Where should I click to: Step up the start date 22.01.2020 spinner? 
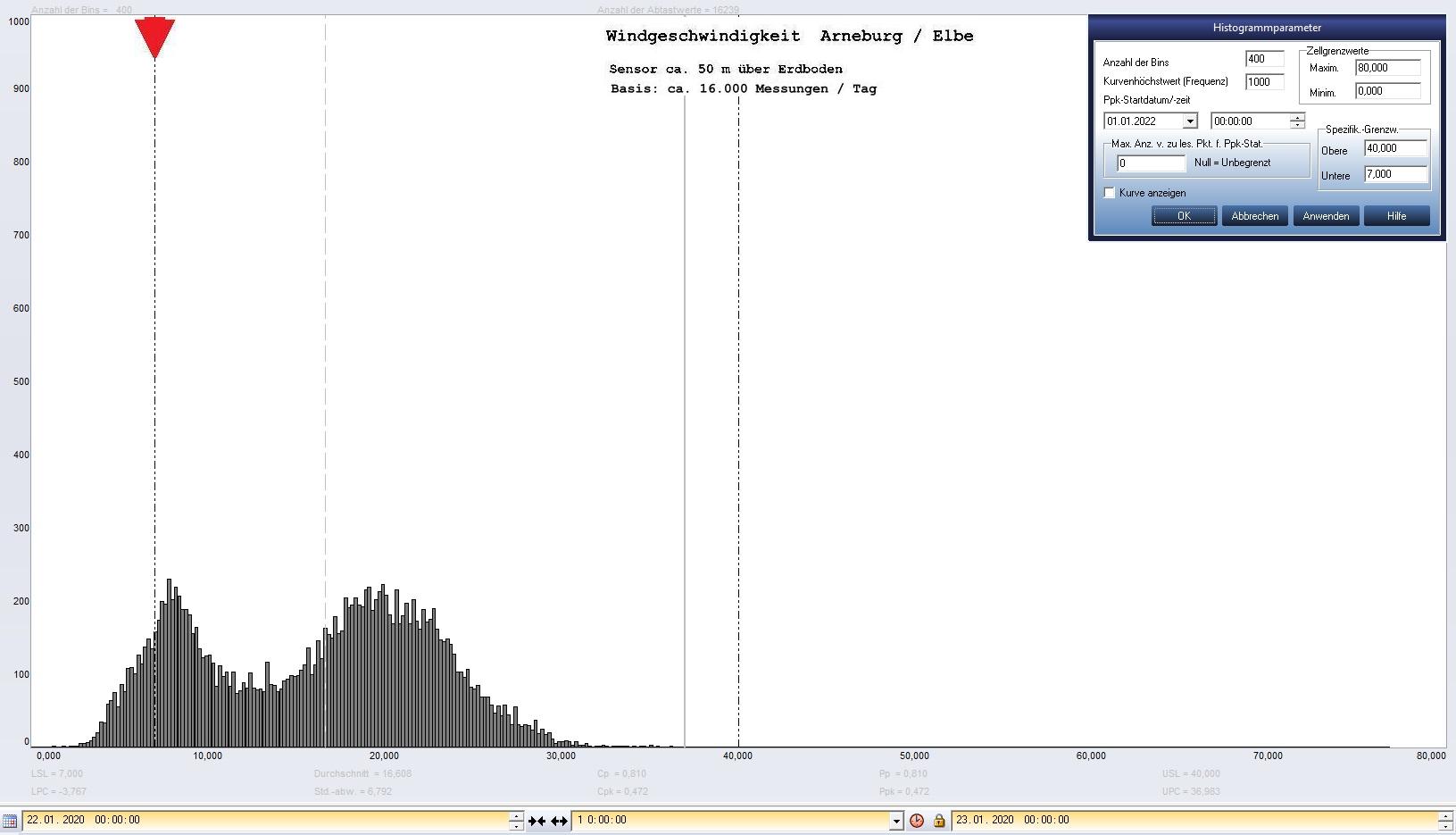516,815
